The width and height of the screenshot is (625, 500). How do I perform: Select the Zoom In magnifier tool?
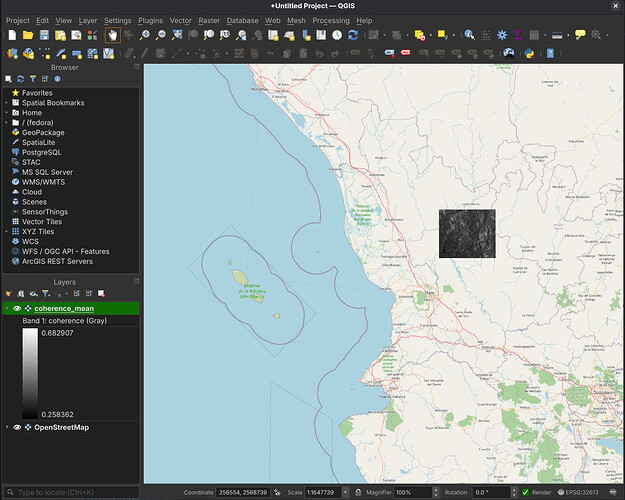coord(145,35)
